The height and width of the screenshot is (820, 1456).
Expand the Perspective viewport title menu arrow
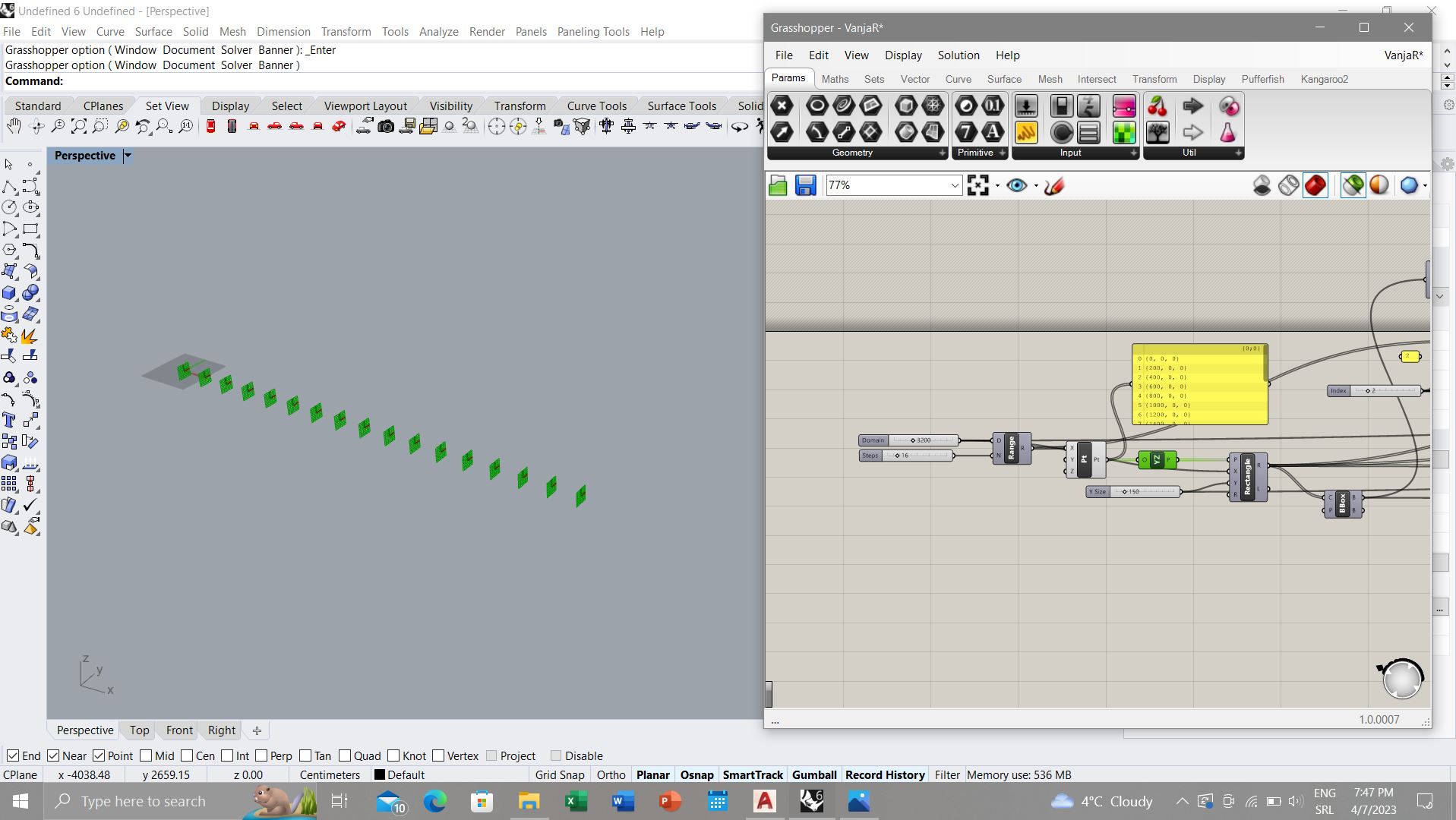tap(128, 156)
